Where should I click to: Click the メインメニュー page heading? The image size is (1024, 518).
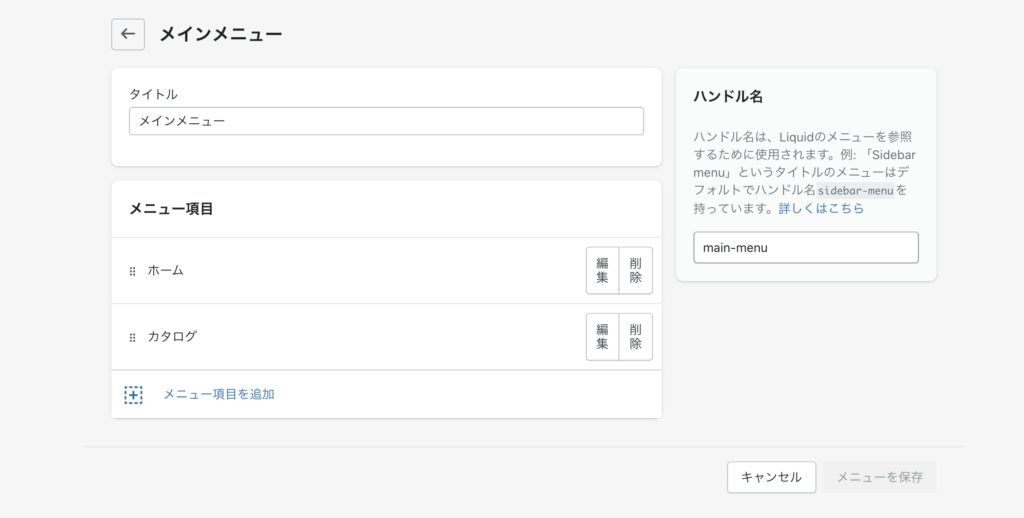pos(220,34)
